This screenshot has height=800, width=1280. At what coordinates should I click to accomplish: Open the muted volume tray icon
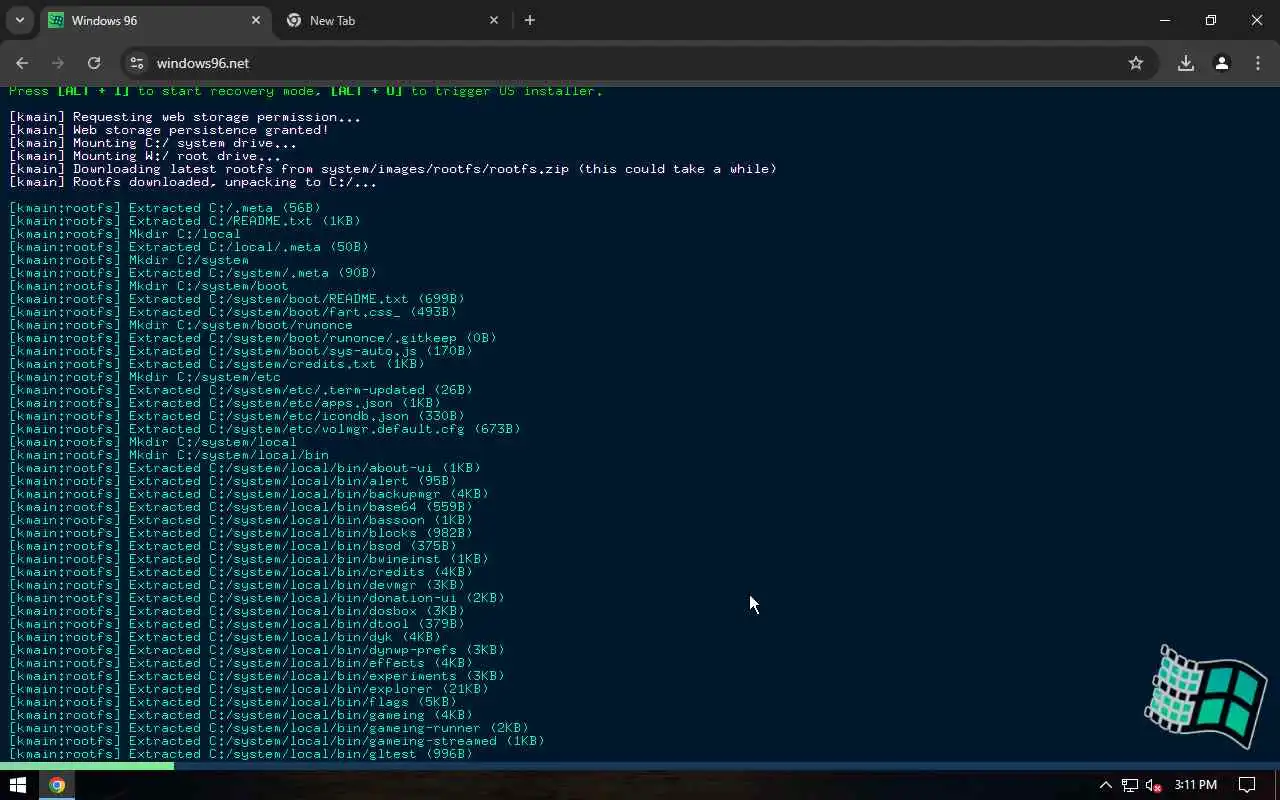click(x=1154, y=785)
